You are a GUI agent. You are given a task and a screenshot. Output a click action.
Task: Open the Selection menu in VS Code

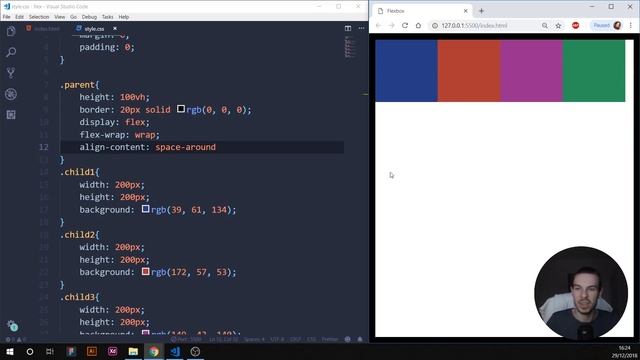39,17
